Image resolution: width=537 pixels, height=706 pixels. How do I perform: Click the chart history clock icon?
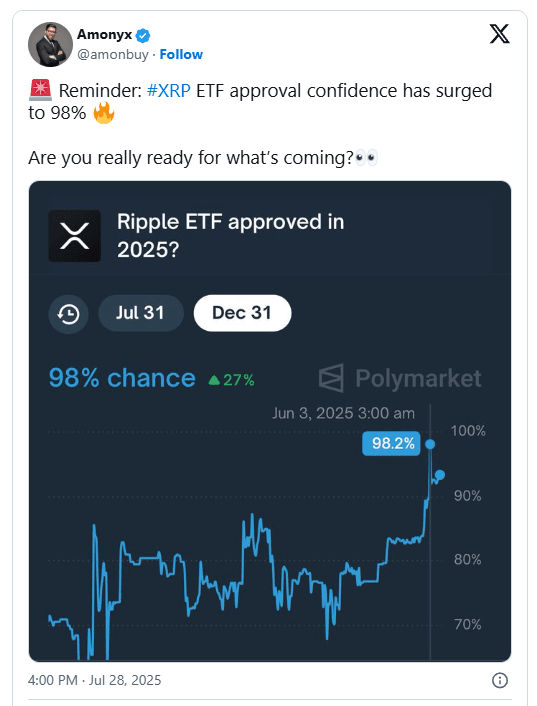pos(68,314)
